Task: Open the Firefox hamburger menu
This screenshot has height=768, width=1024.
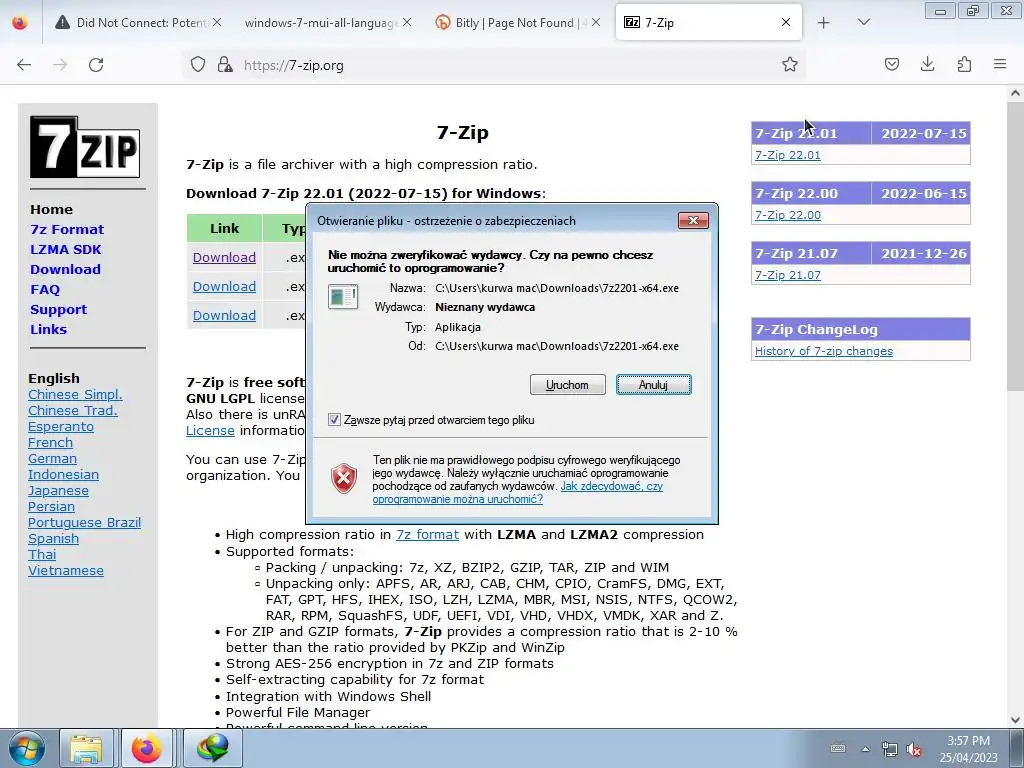Action: coord(1000,64)
